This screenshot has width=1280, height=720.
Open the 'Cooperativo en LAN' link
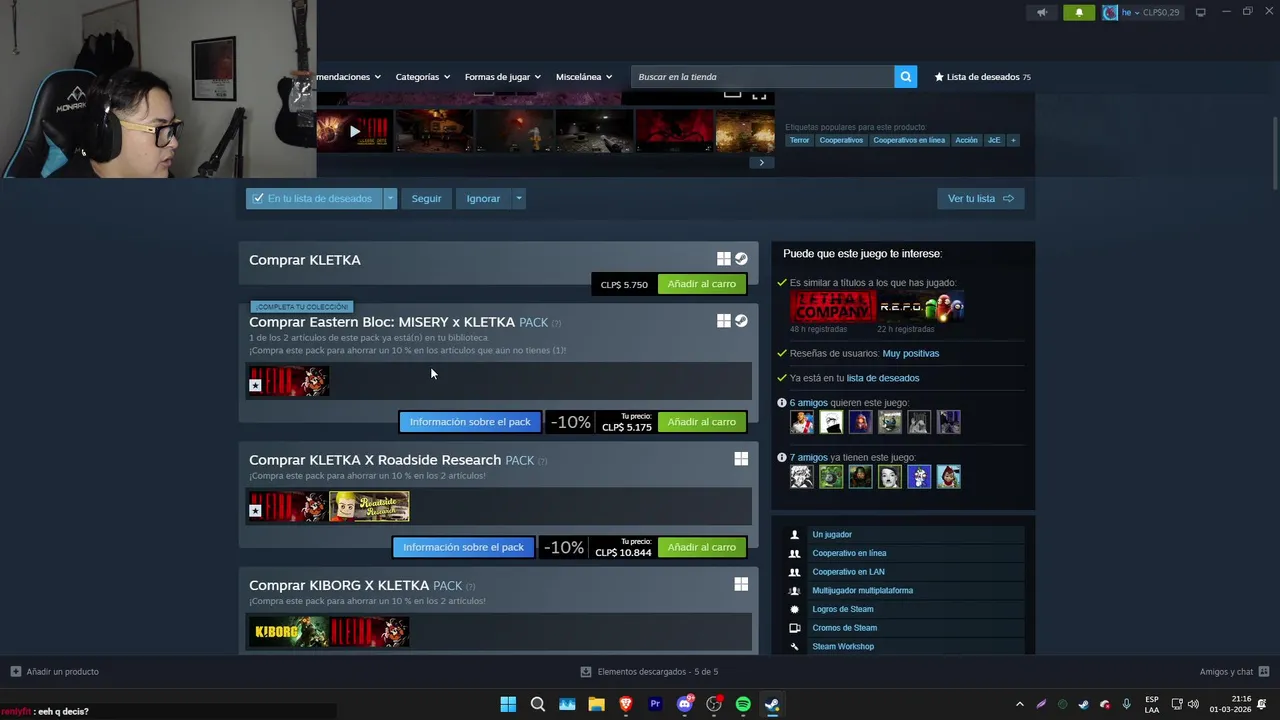tap(848, 572)
